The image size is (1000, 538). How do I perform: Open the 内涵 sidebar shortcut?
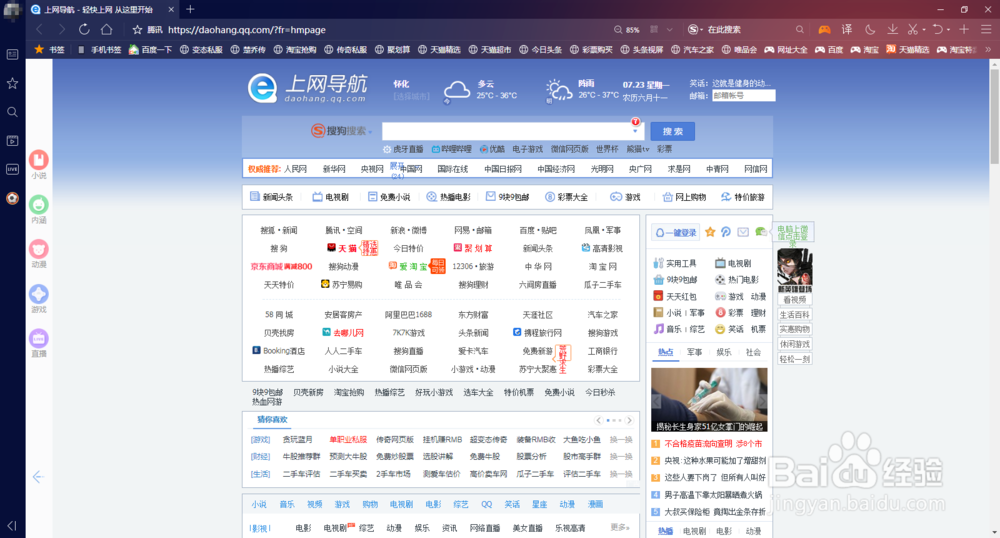[x=39, y=209]
